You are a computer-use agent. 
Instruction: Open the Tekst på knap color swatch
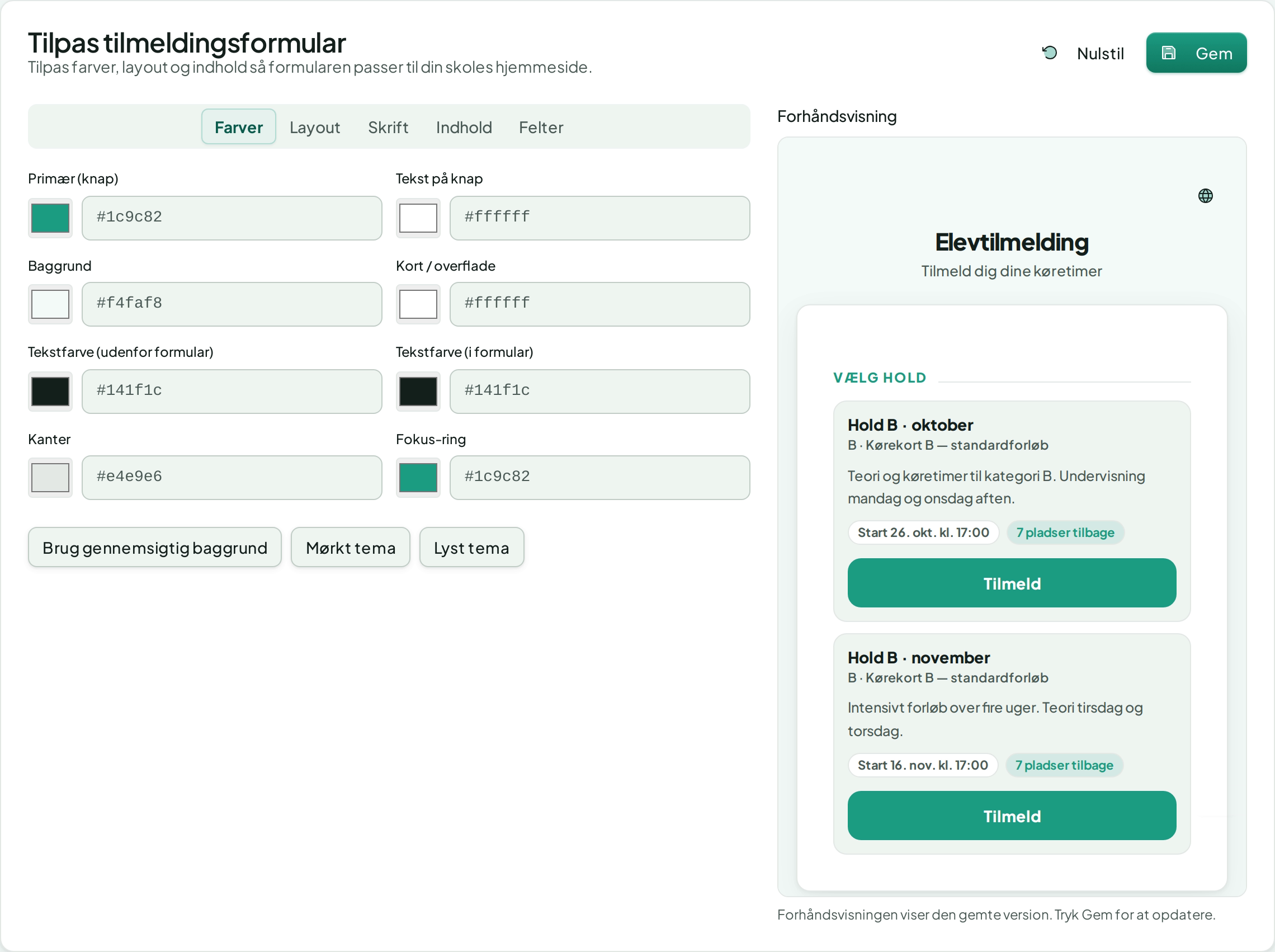coord(418,218)
